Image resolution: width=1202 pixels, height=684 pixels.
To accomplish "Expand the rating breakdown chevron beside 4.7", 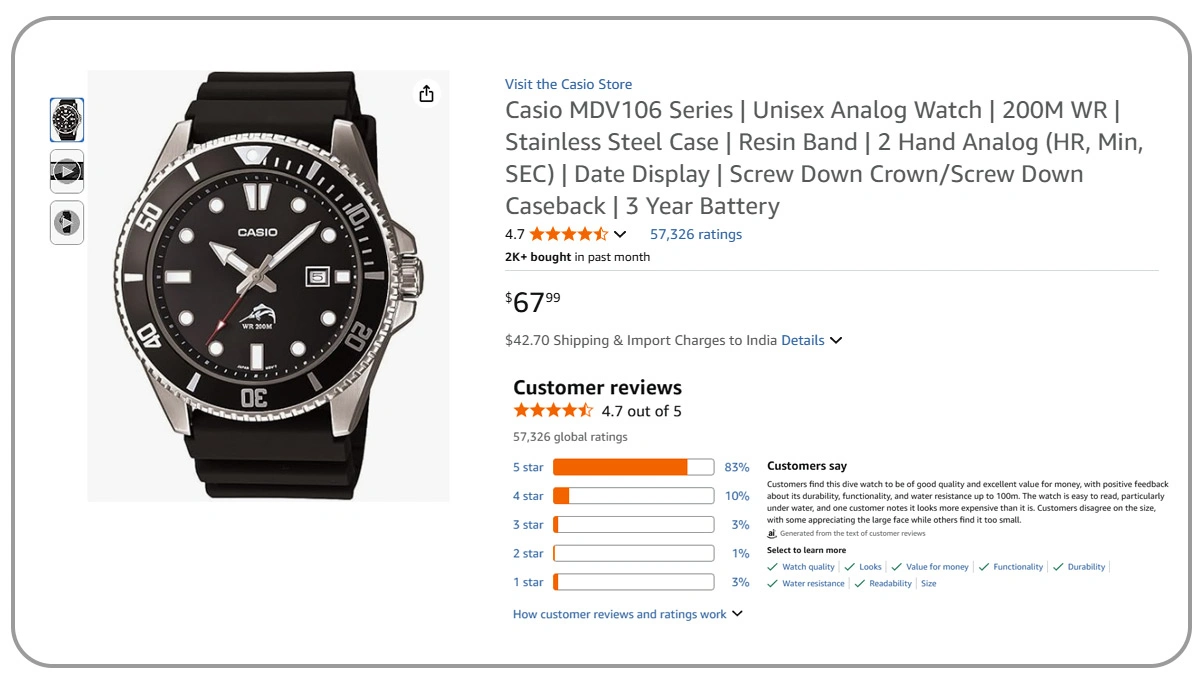I will (x=620, y=234).
